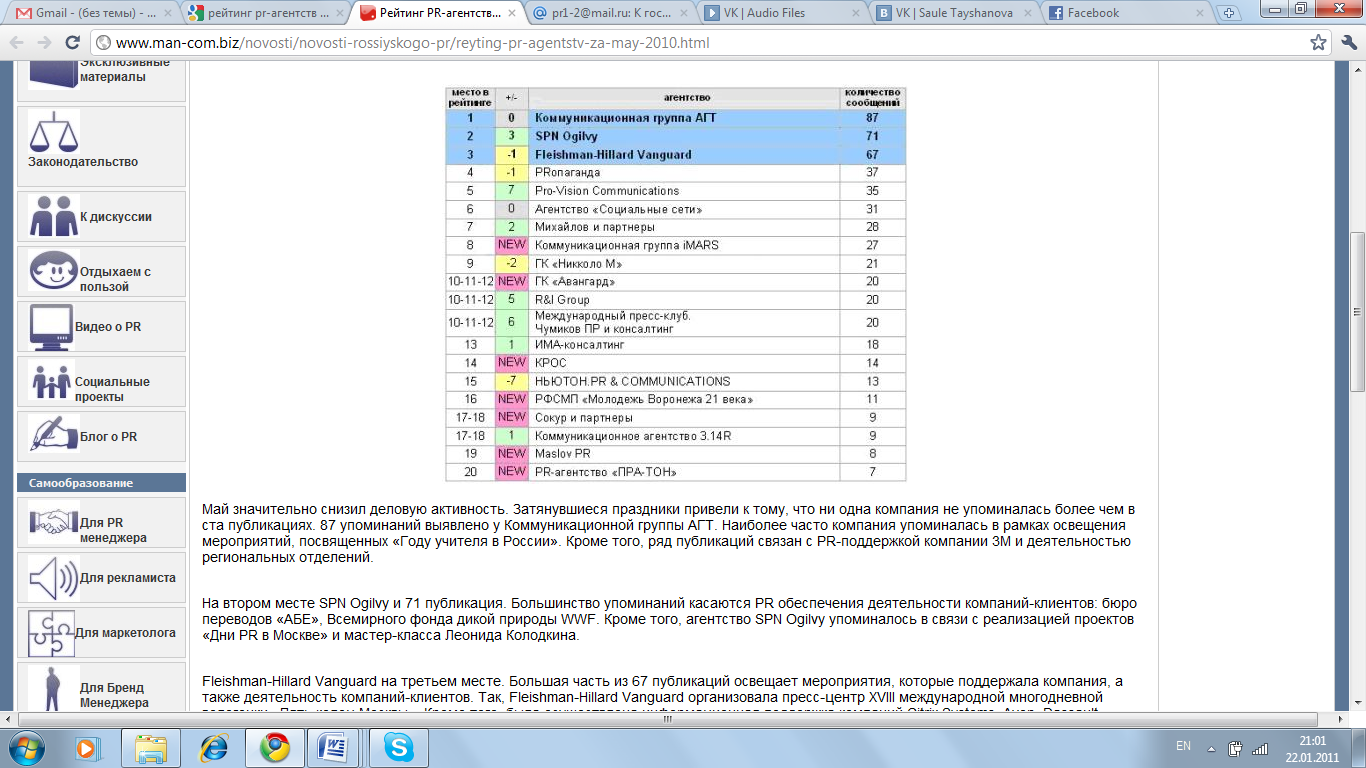Go forward with the browser forward arrow
Viewport: 1366px width, 768px height.
[45, 43]
